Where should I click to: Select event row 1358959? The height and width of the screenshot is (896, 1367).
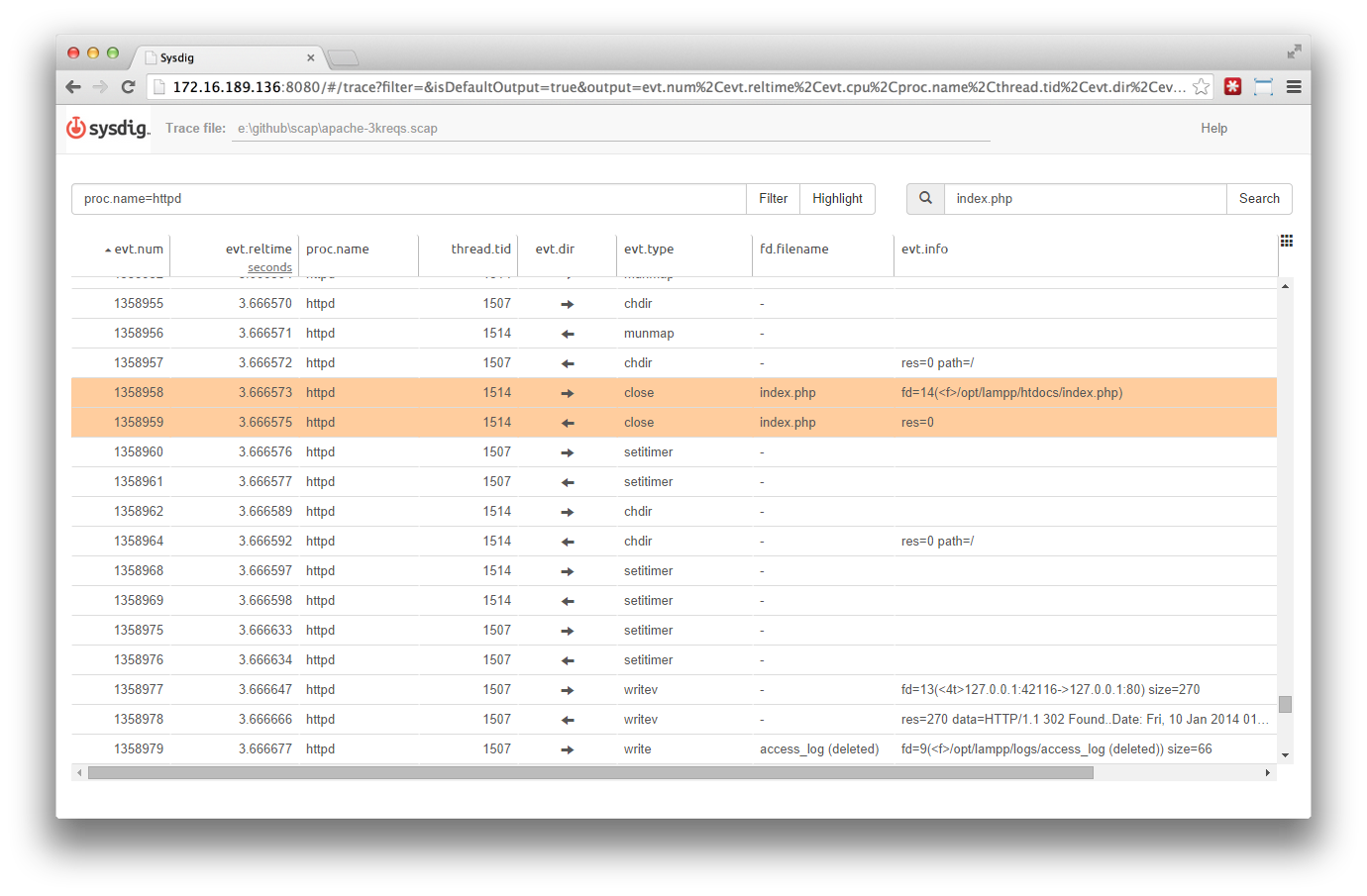click(x=674, y=422)
